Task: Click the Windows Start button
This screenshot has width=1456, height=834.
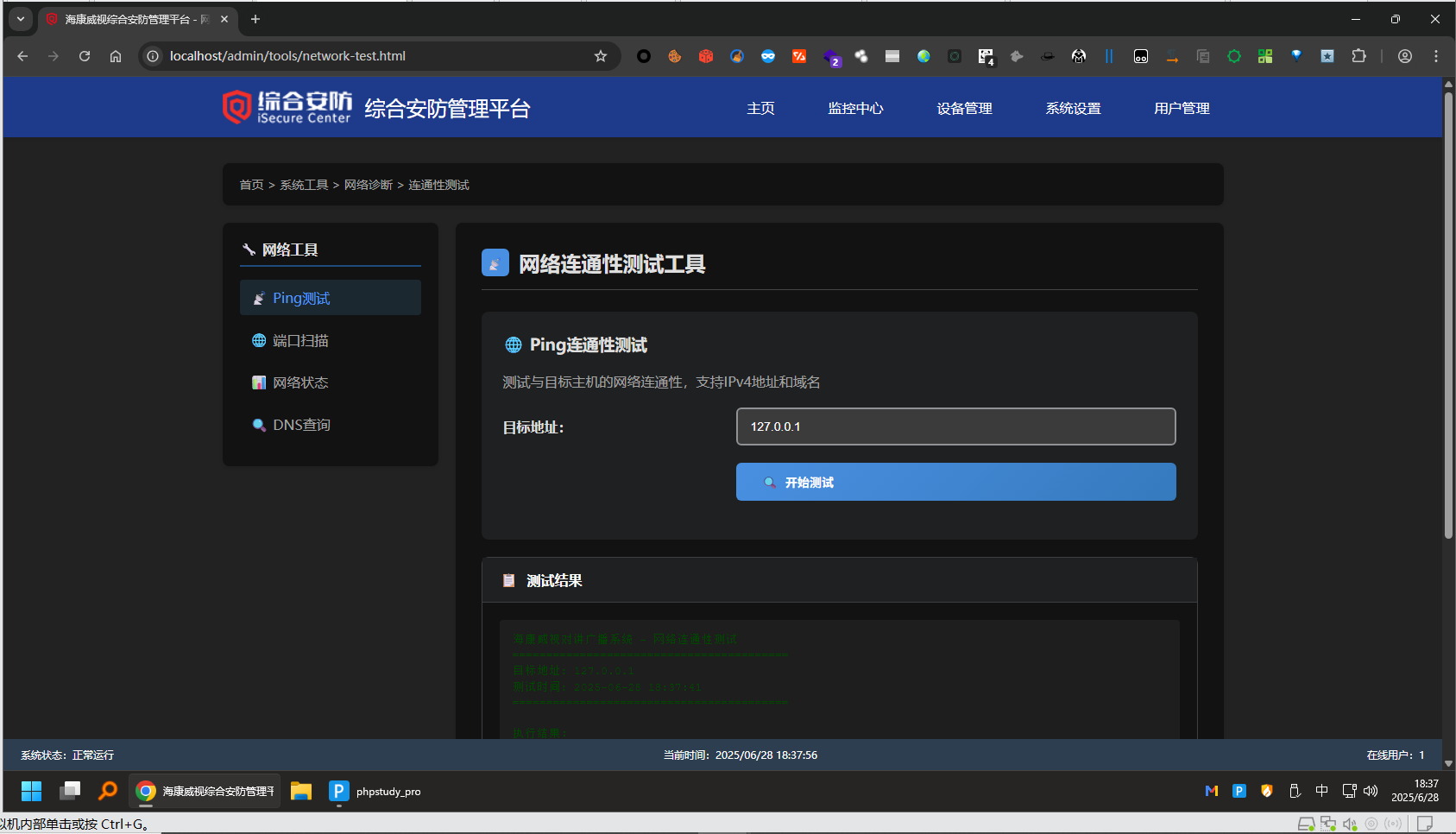Action: [x=32, y=791]
